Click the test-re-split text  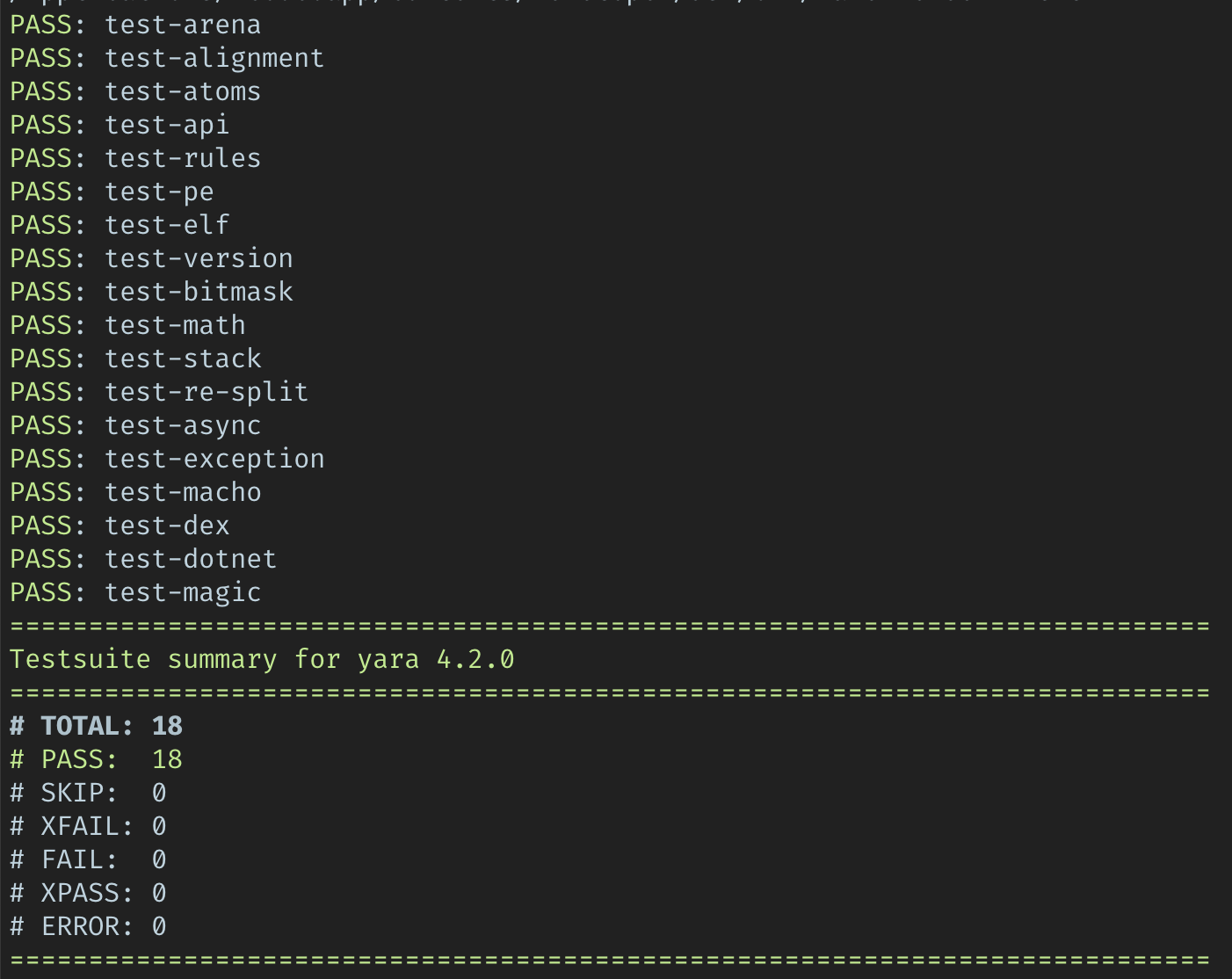pos(207,392)
